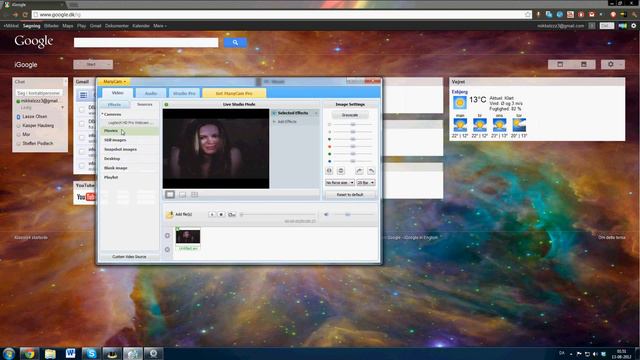Expand the Selected Effects panel arrow
This screenshot has width=640, height=360.
[x=316, y=113]
